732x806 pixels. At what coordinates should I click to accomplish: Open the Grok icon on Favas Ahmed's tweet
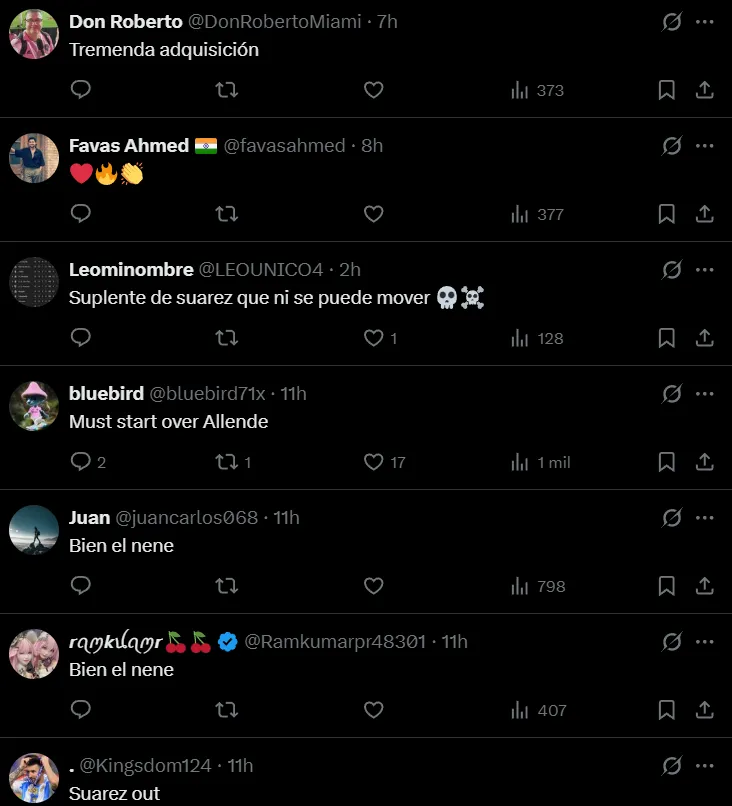pyautogui.click(x=672, y=146)
